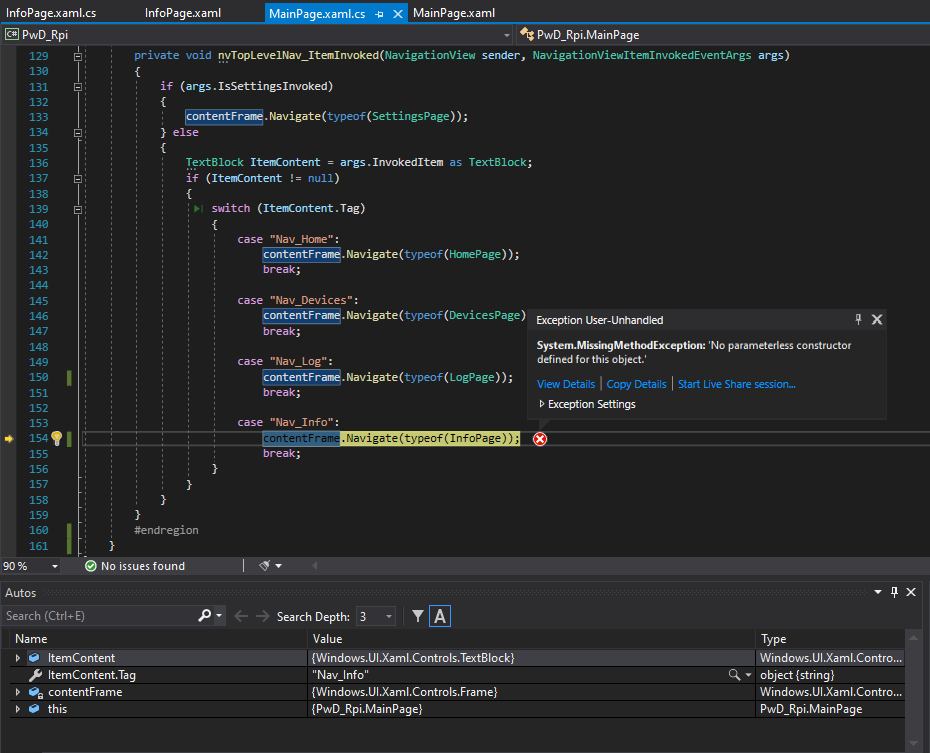Click the lightbulb quick actions icon
Viewport: 930px width, 753px height.
click(x=57, y=438)
